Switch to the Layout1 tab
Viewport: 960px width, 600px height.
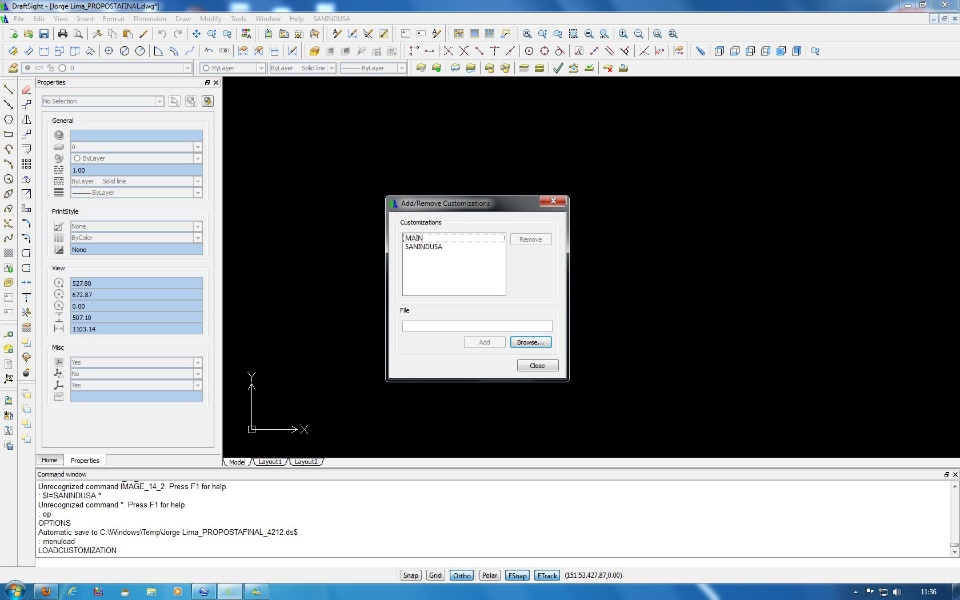[270, 462]
